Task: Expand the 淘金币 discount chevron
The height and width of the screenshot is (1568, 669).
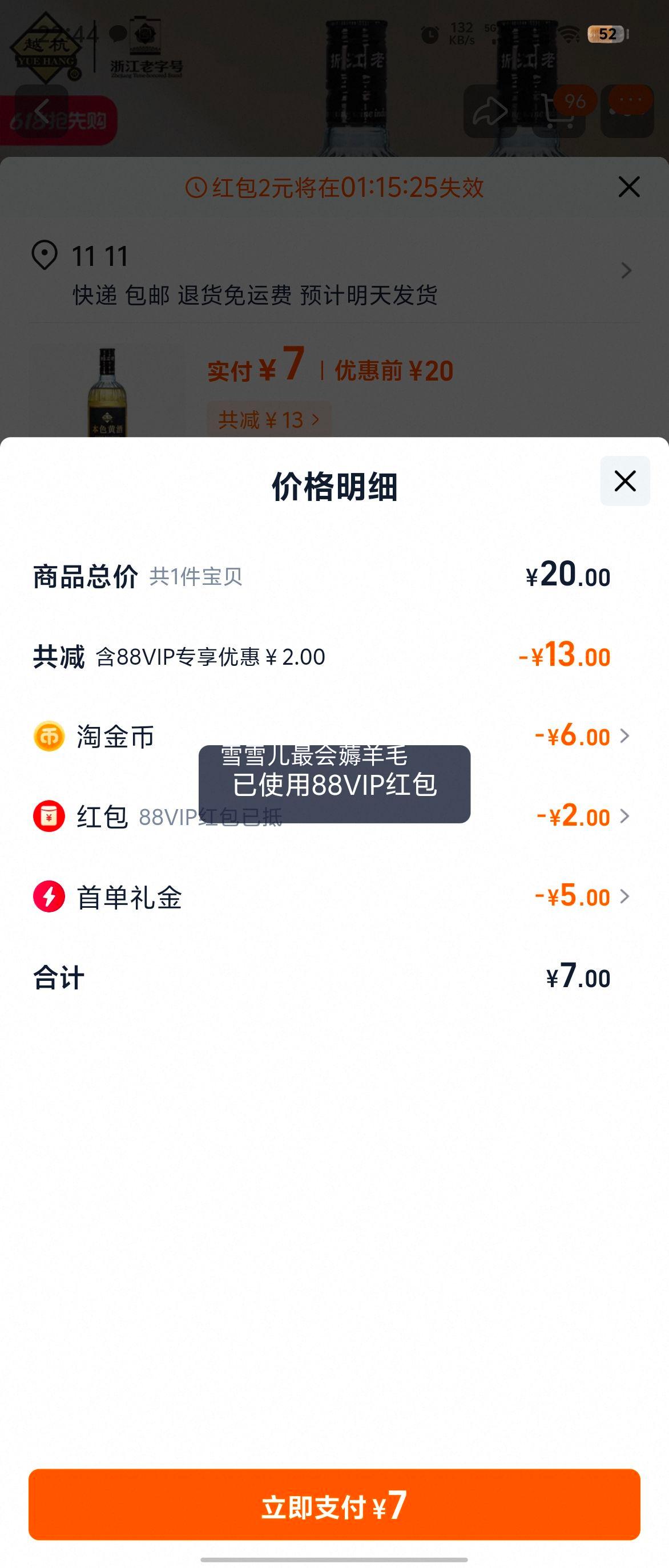Action: [x=624, y=736]
